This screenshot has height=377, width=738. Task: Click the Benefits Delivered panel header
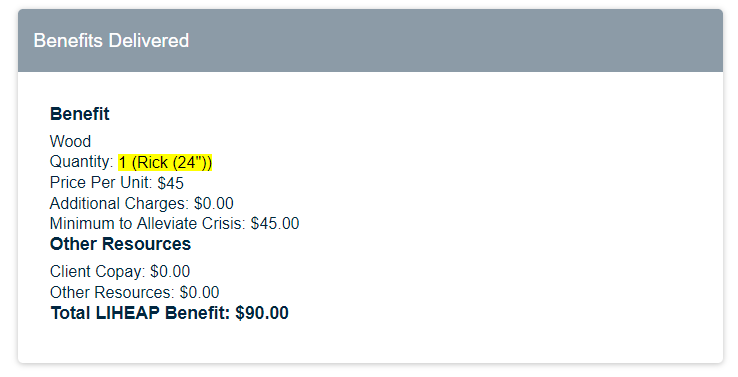(370, 40)
